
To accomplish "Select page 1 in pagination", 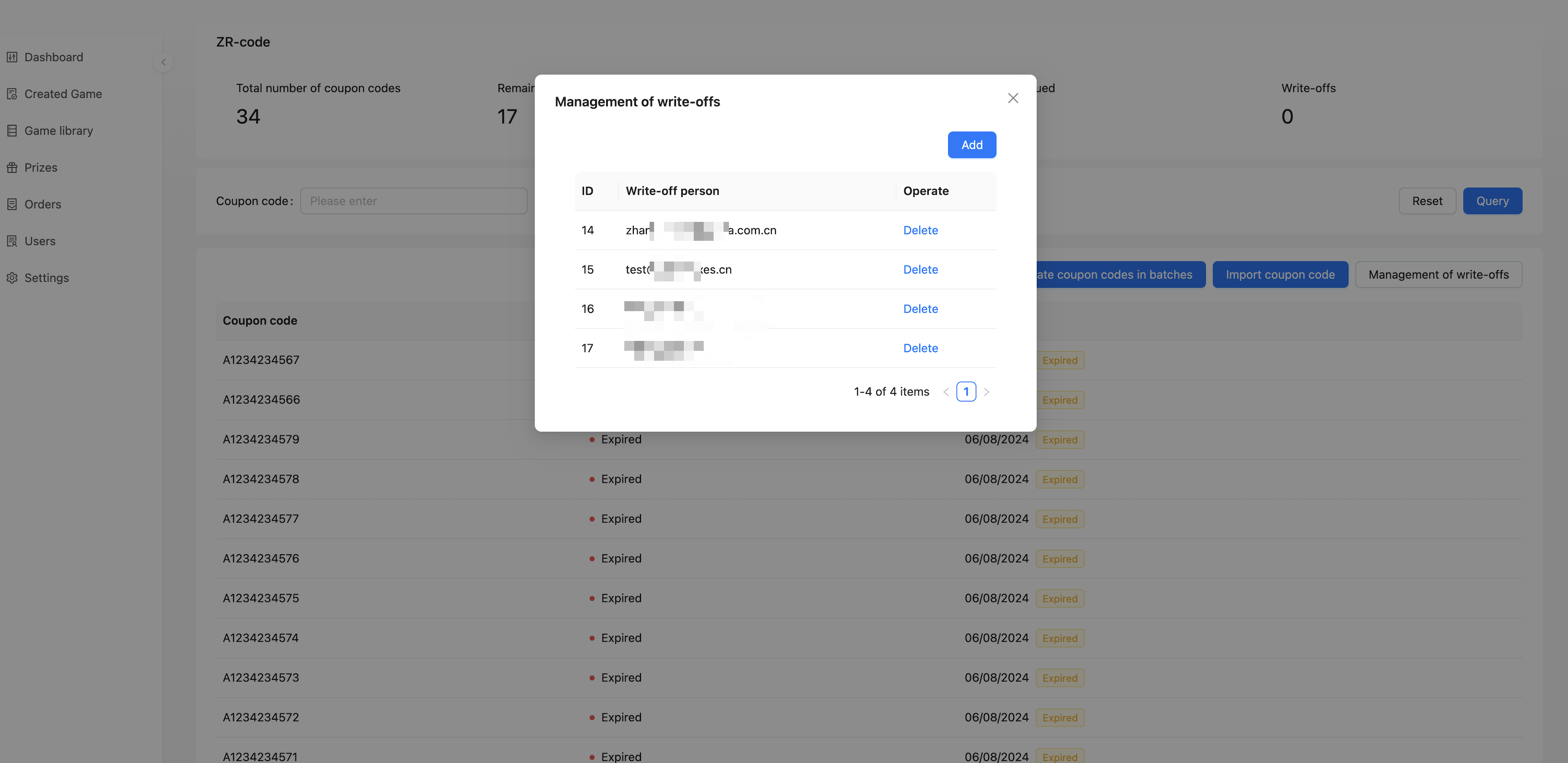I will pyautogui.click(x=966, y=392).
